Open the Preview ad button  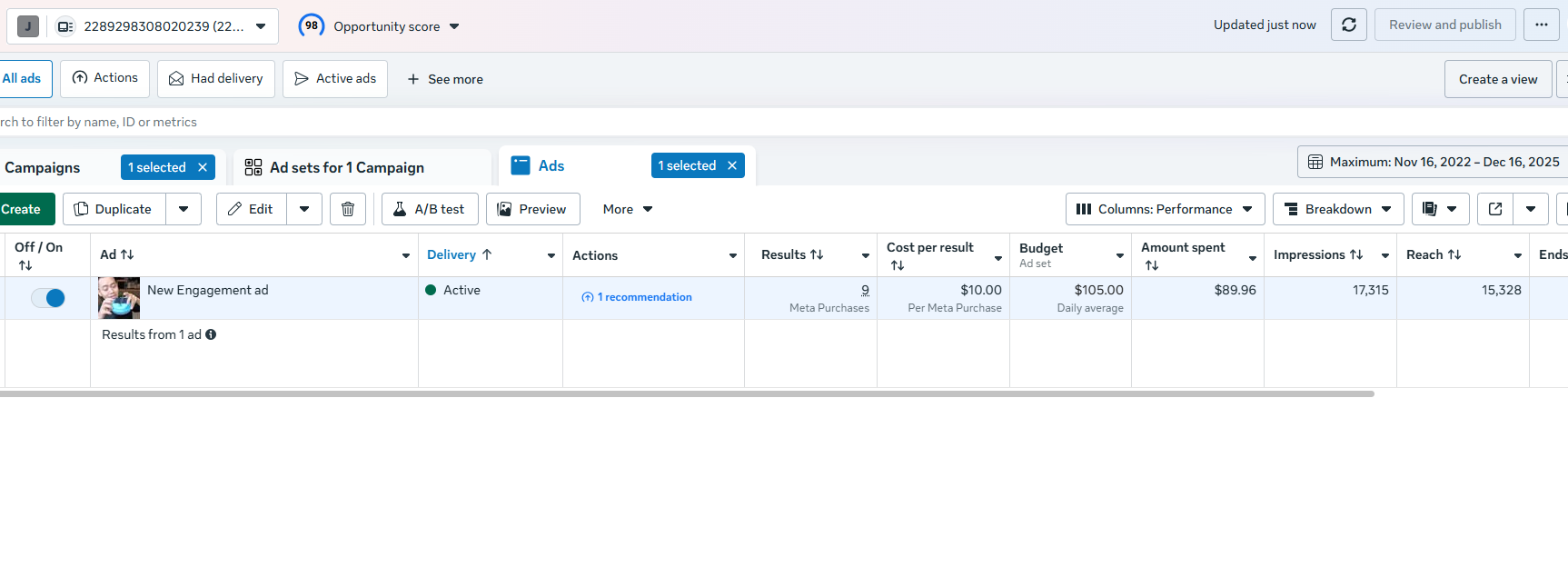pos(533,209)
